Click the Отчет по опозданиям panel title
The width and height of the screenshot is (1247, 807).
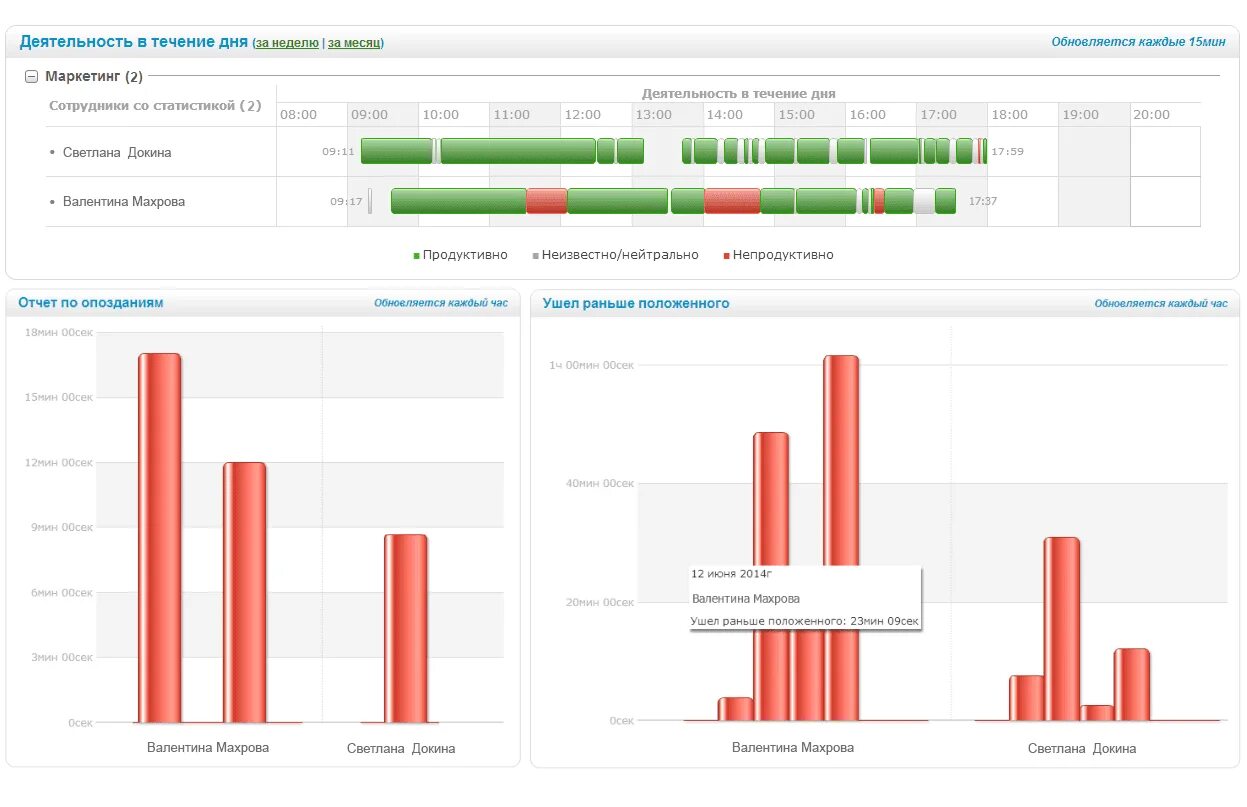click(x=91, y=303)
